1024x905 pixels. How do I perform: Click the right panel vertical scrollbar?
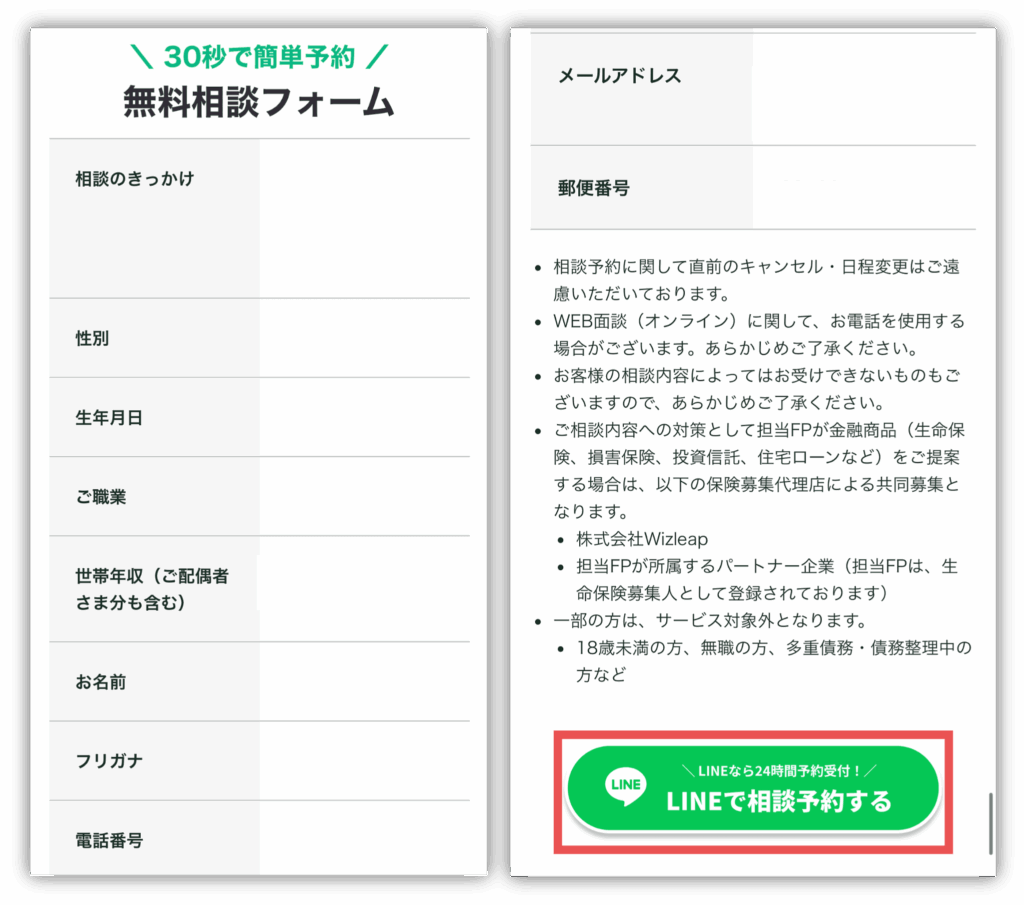(991, 824)
